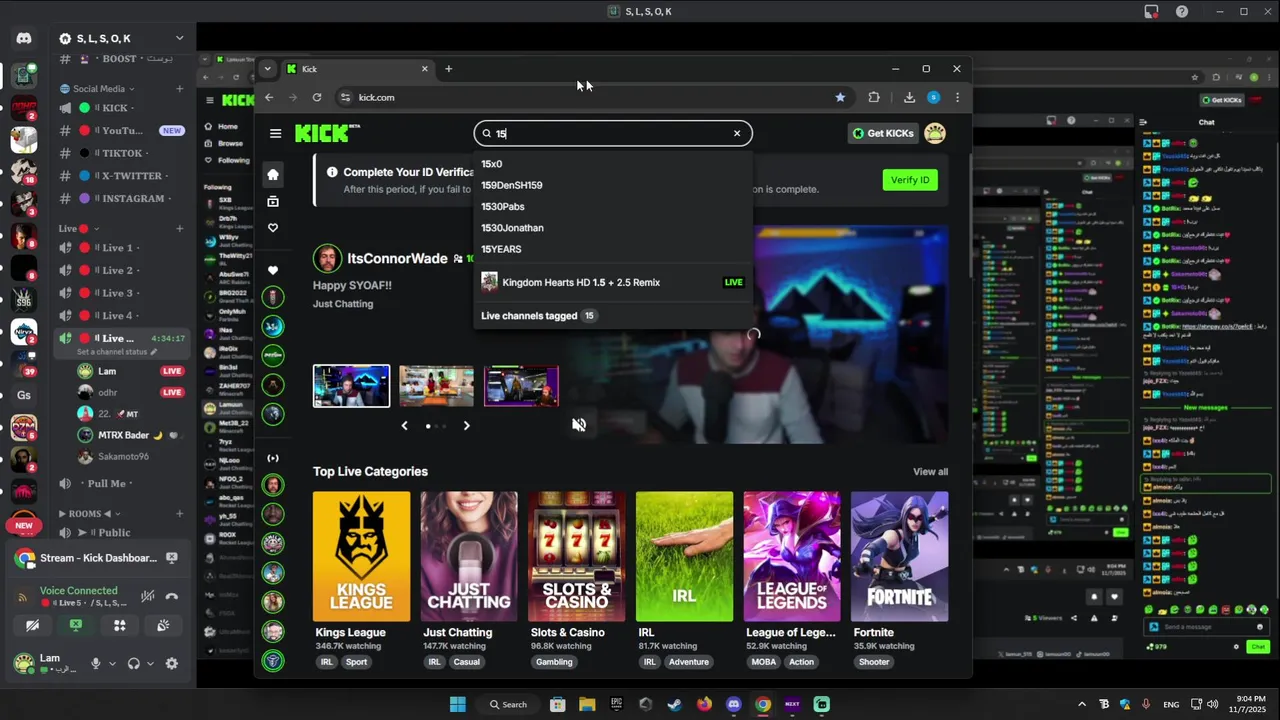
Task: Click View all categories link
Action: tap(930, 472)
